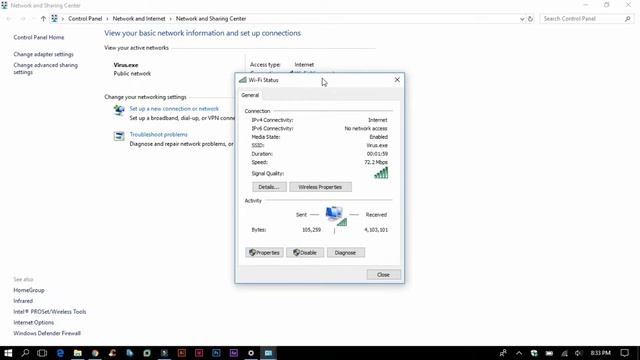This screenshot has width=640, height=360.
Task: Click the received bytes value 4,103,101
Action: (x=376, y=230)
